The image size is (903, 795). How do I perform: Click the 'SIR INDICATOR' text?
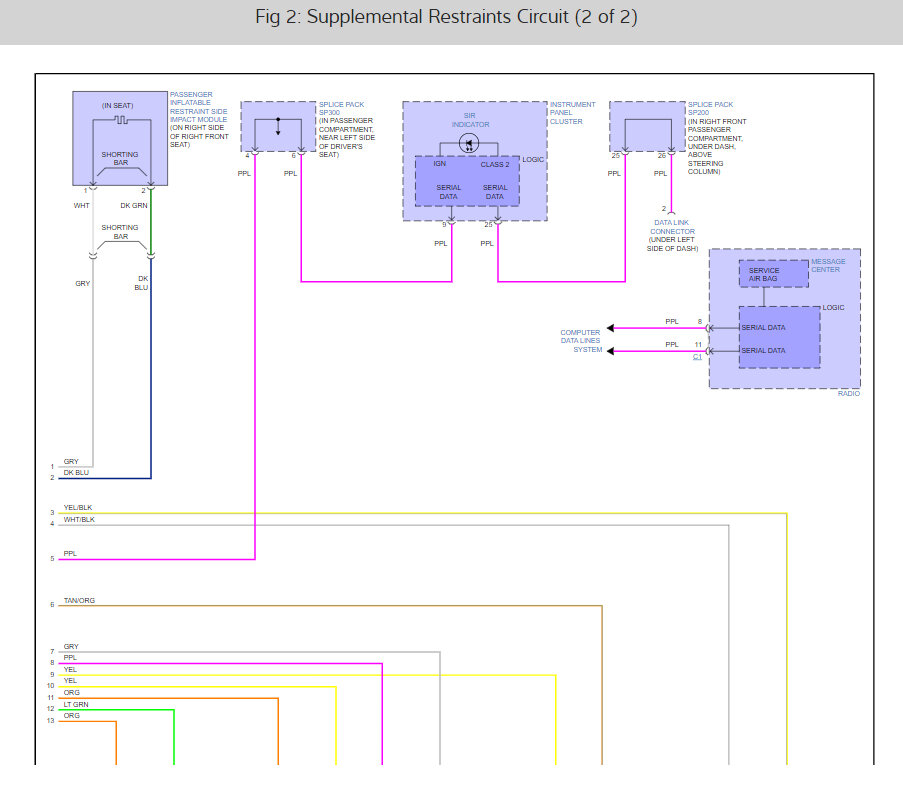pos(470,120)
